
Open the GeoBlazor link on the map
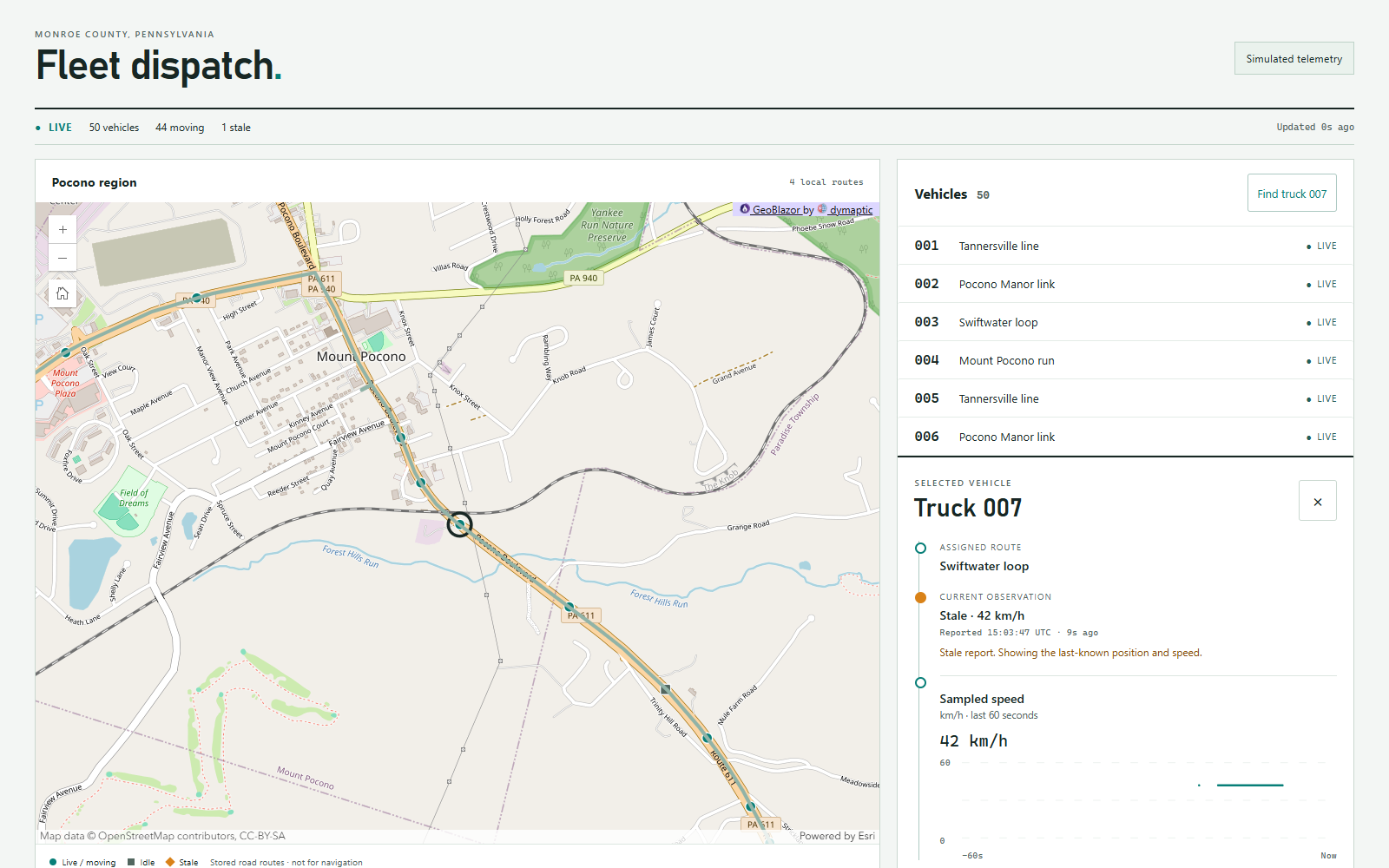pyautogui.click(x=776, y=210)
